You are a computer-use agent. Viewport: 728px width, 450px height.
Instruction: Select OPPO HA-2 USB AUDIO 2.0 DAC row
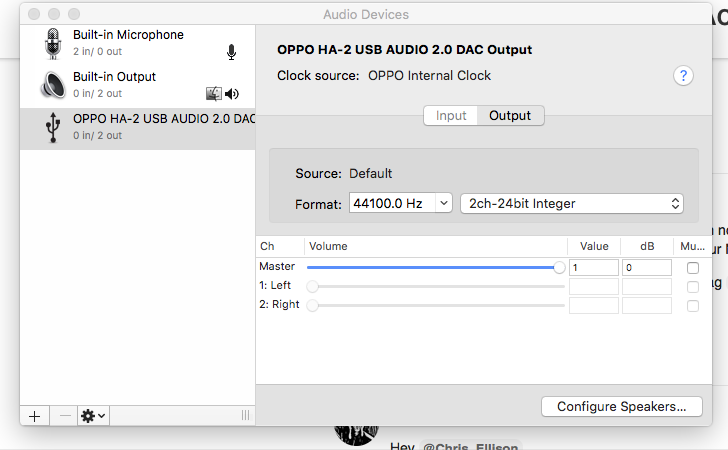(137, 129)
